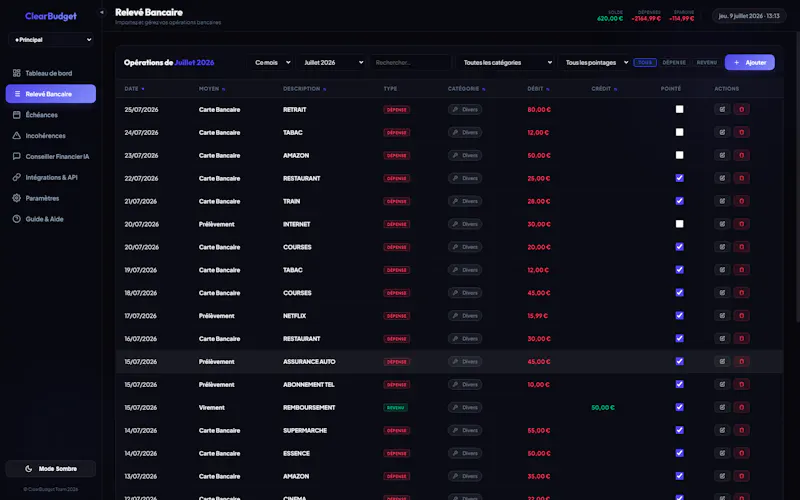Change Divers category on NETFLIX row
Screen dimensions: 800x500
[x=465, y=316]
